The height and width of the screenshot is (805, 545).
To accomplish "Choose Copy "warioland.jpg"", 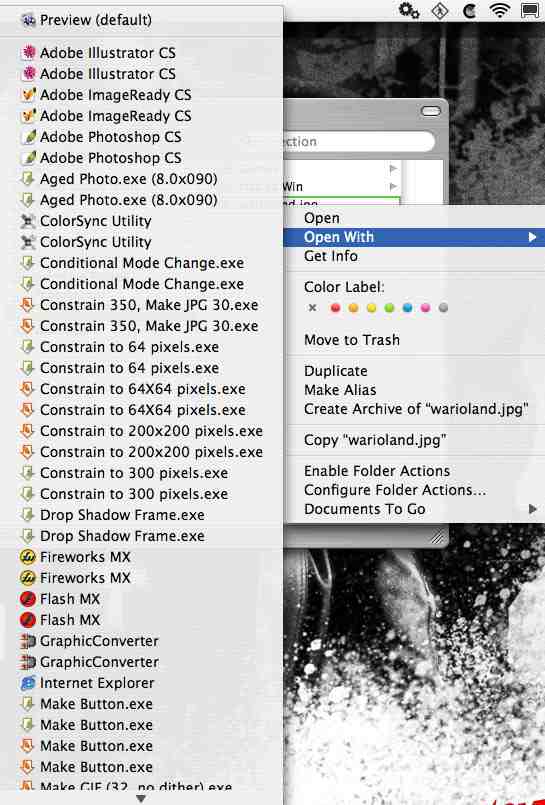I will tap(414, 440).
